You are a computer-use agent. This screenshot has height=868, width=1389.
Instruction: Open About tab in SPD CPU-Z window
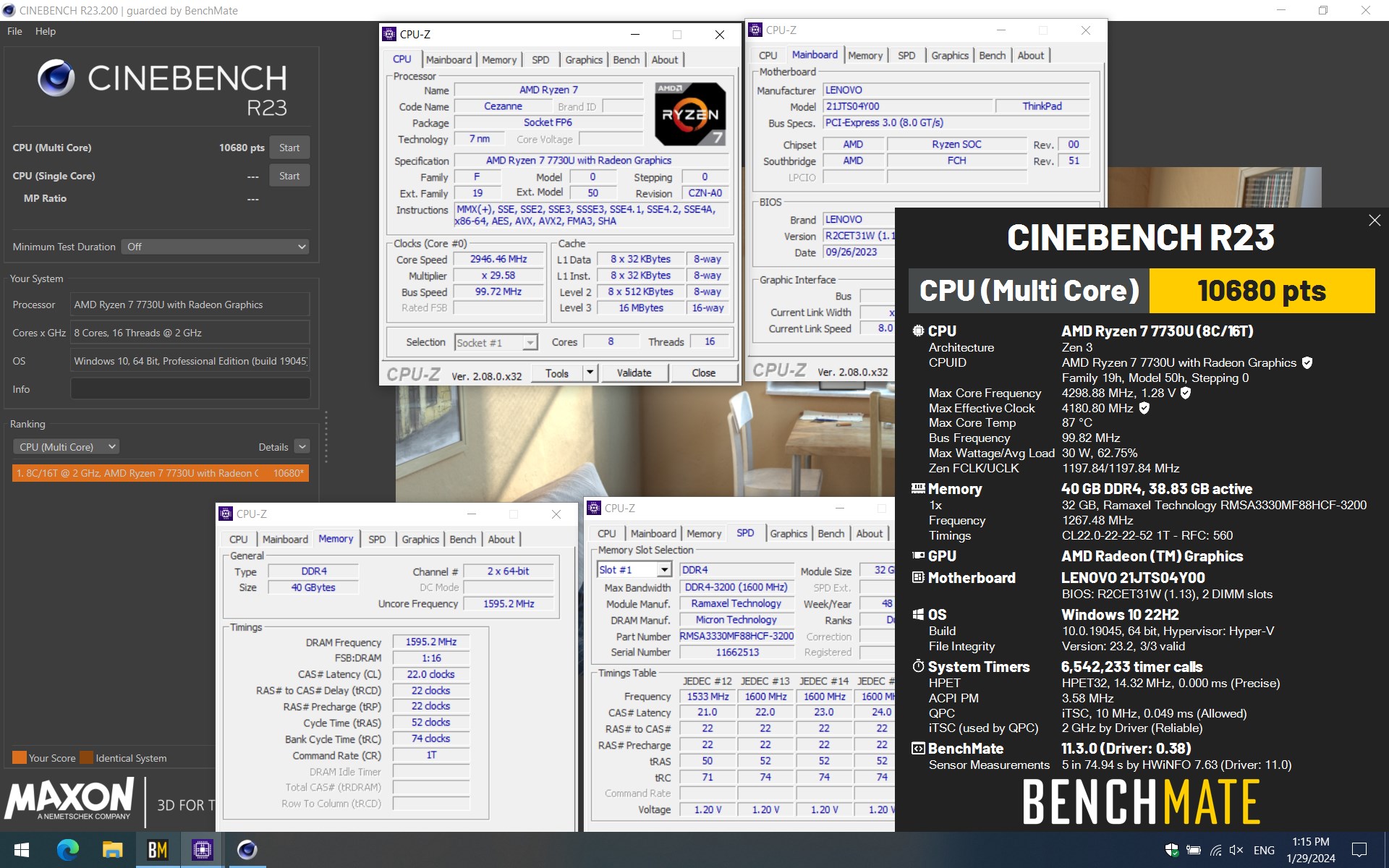coord(870,534)
